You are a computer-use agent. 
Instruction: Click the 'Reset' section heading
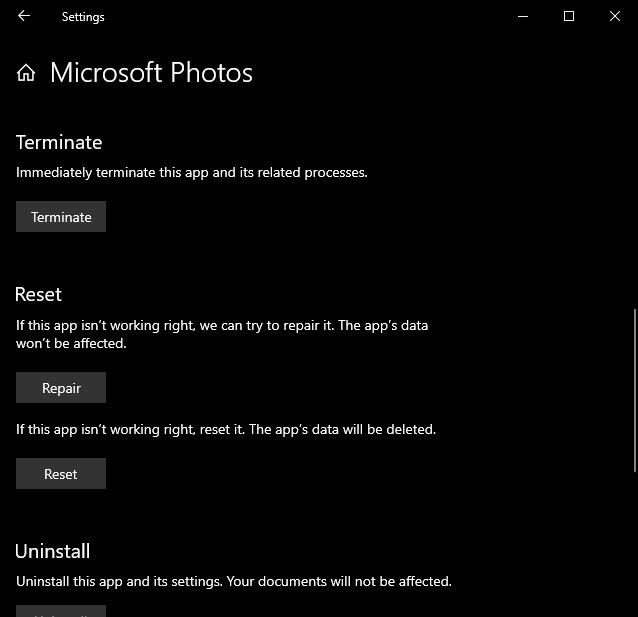[38, 294]
